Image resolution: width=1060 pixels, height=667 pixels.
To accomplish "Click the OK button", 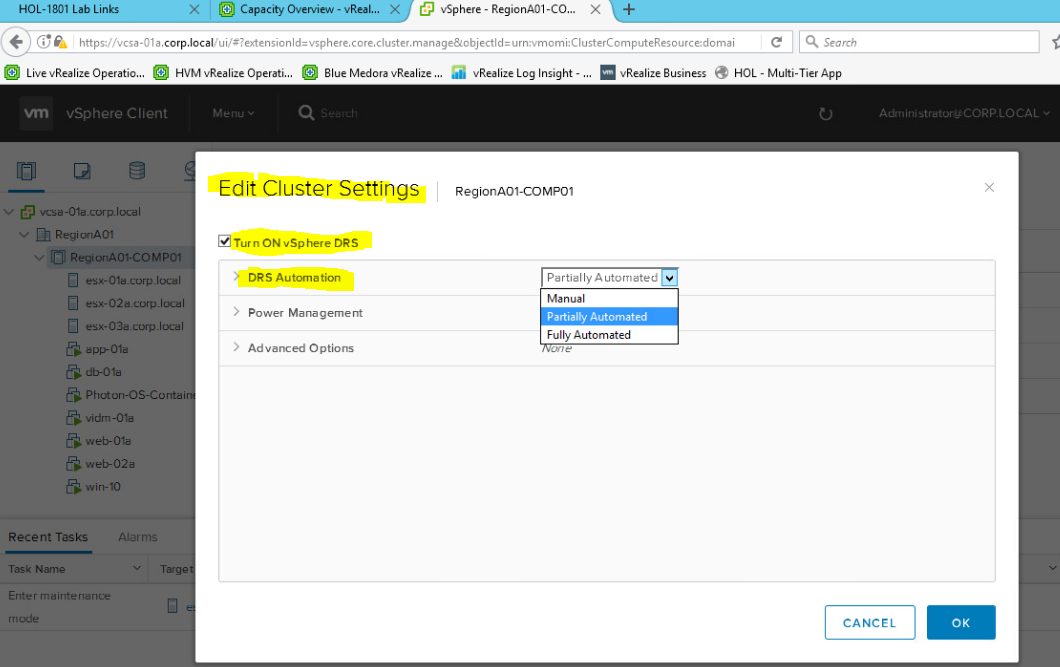I will click(961, 622).
